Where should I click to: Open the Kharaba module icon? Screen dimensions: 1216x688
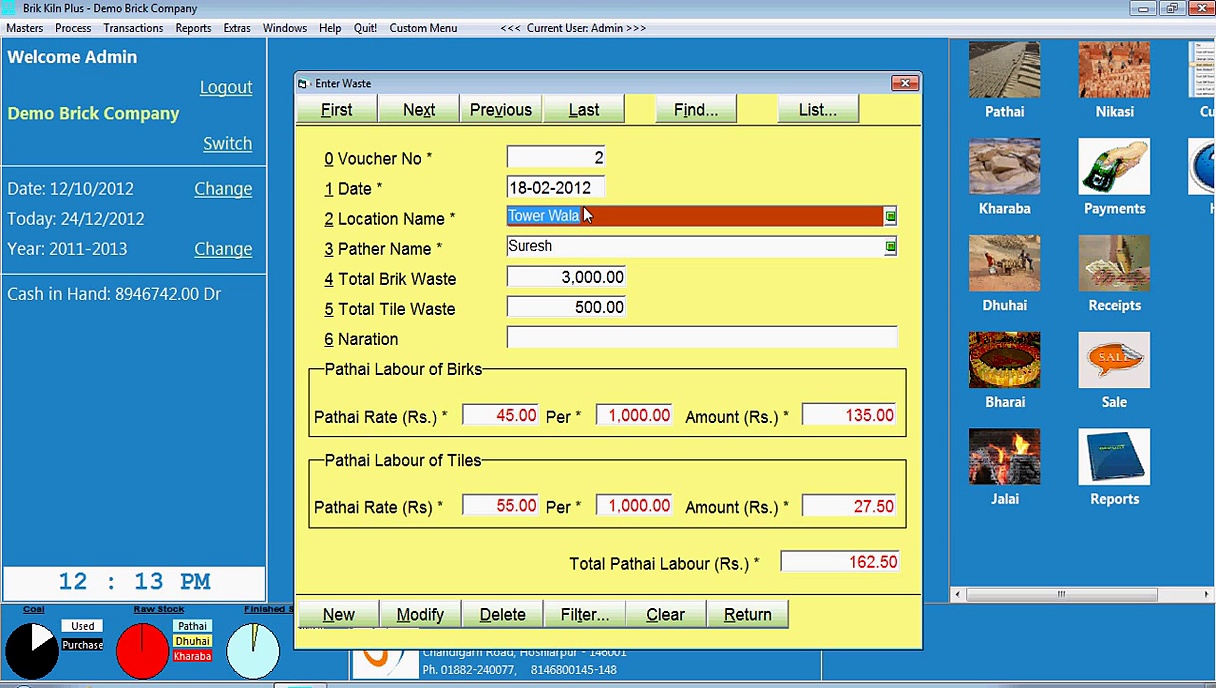click(x=1004, y=166)
